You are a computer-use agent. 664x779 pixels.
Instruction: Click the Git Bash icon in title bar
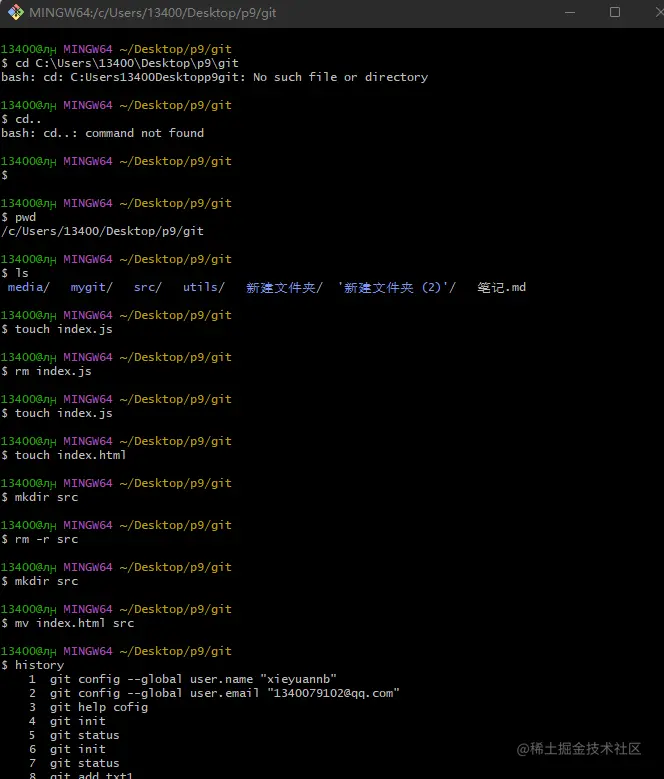(15, 12)
